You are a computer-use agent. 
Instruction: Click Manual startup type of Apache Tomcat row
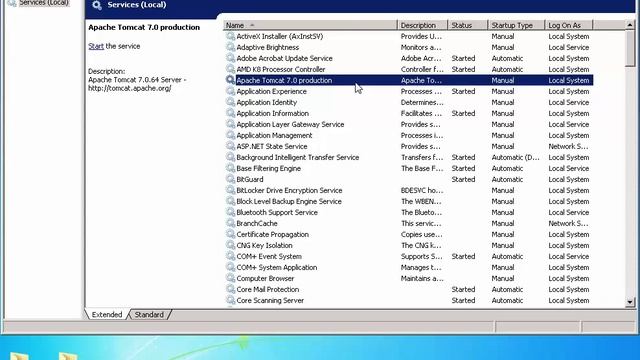[x=503, y=80]
